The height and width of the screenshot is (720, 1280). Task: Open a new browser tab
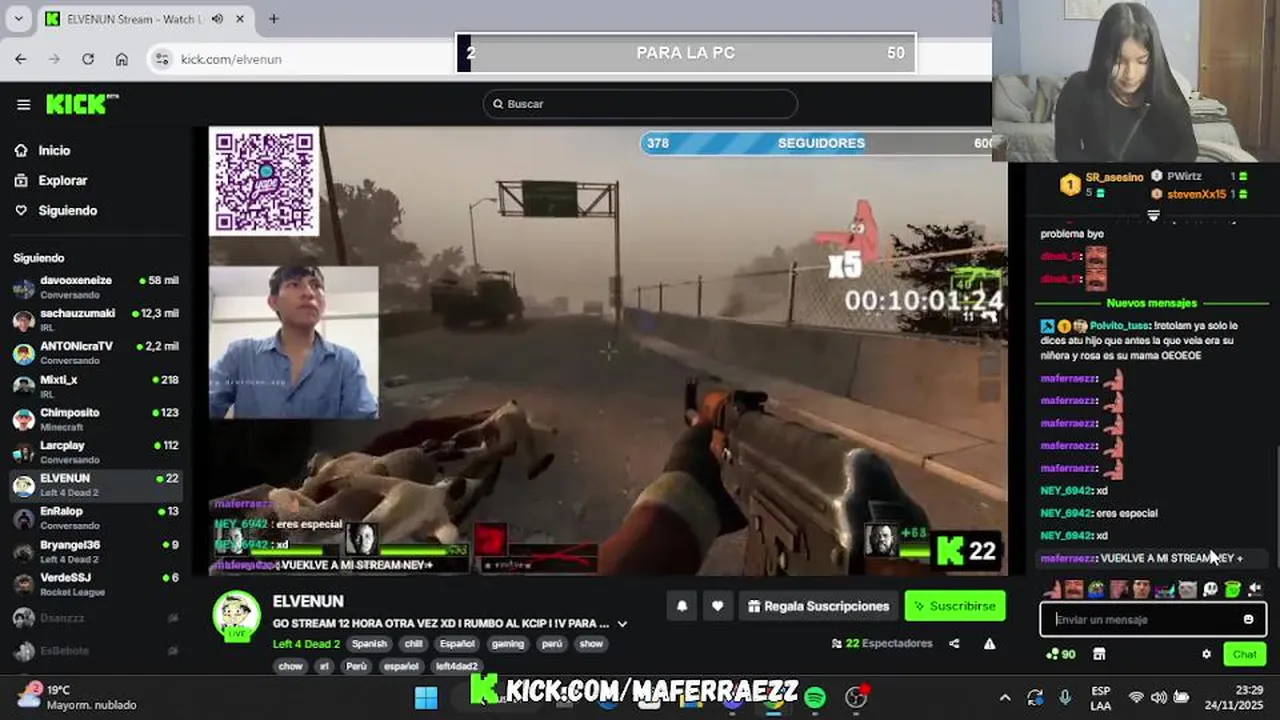(x=273, y=18)
